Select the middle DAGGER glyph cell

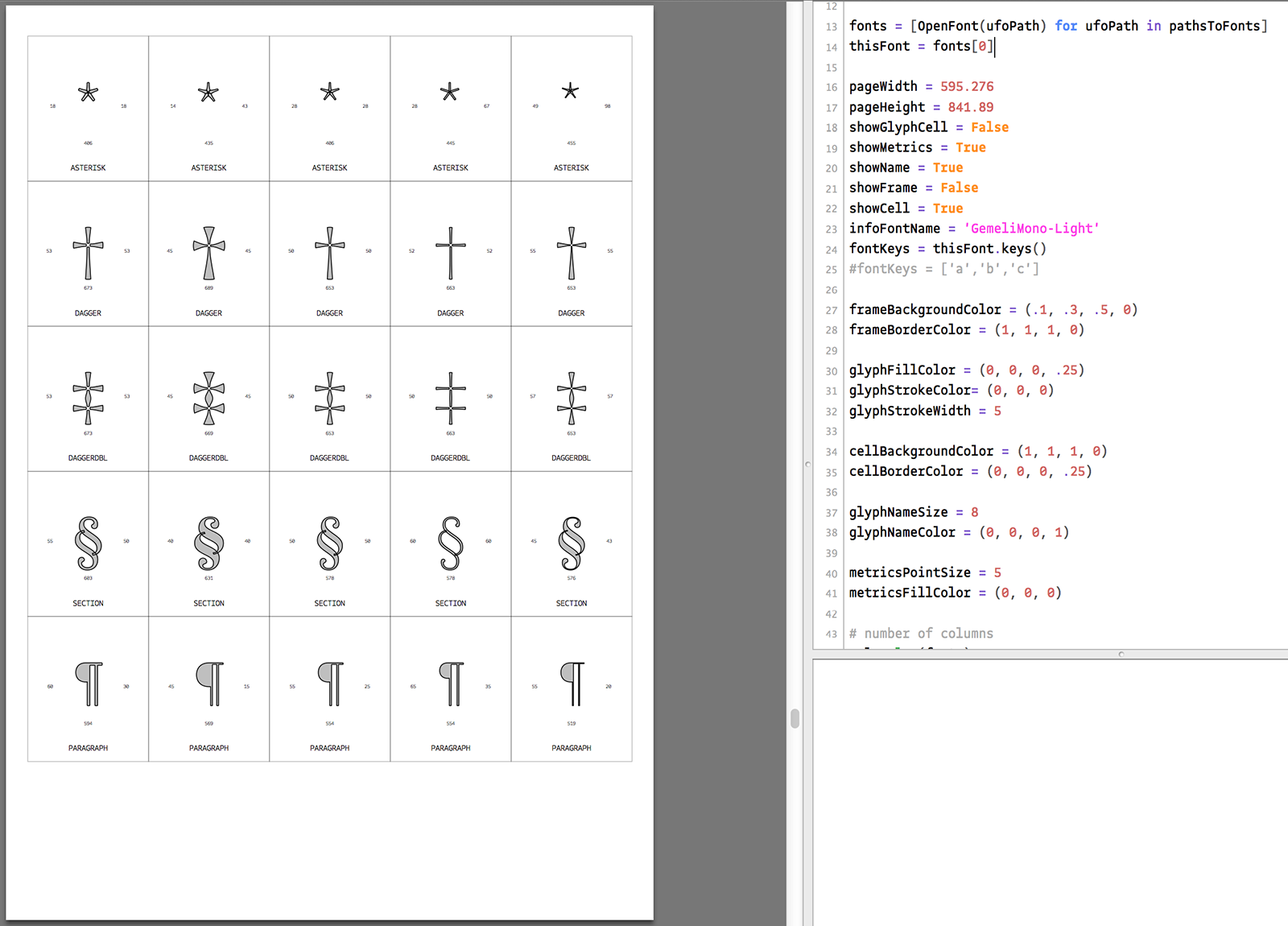[x=329, y=254]
